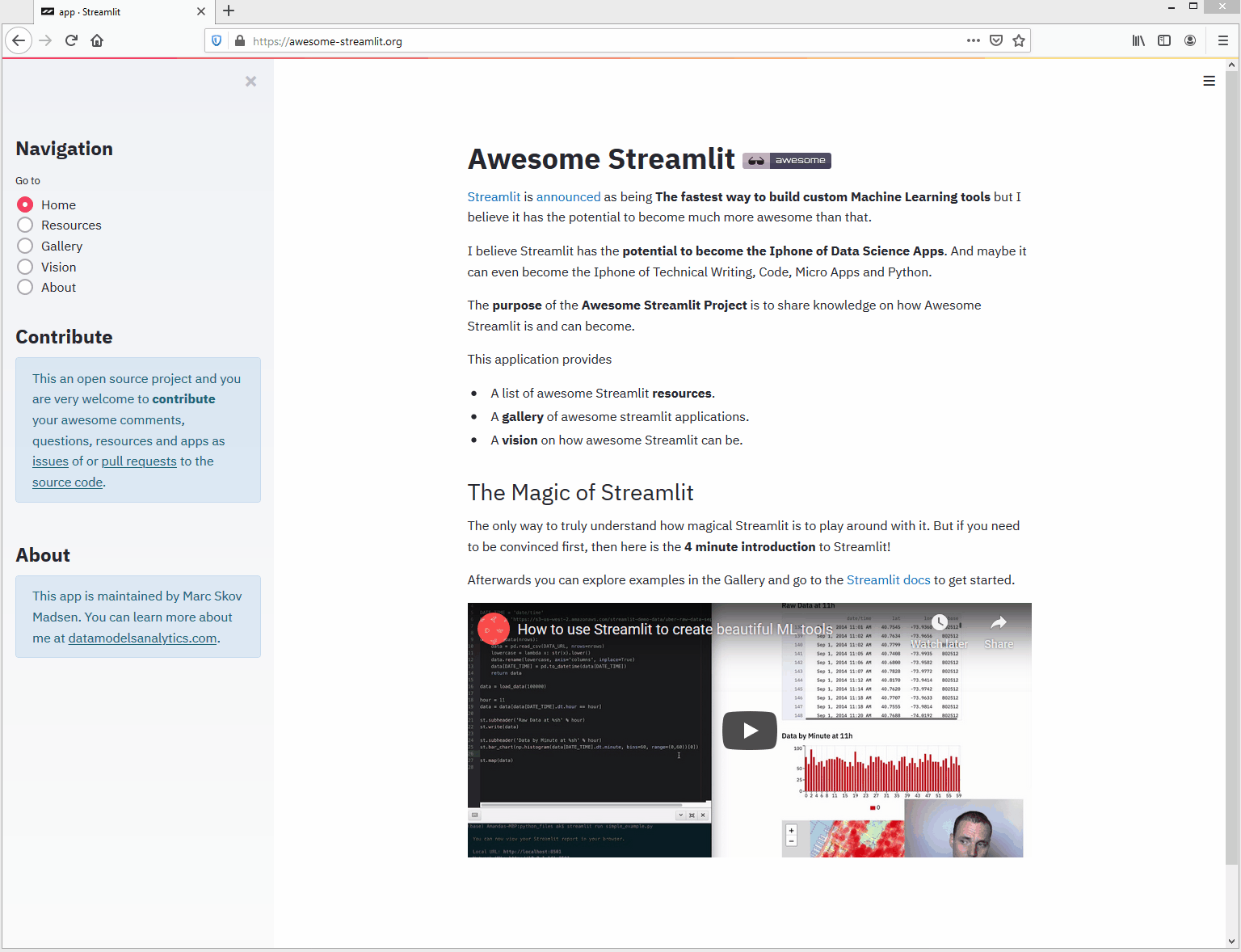
Task: Click the awesome badge next to title
Action: coord(787,160)
